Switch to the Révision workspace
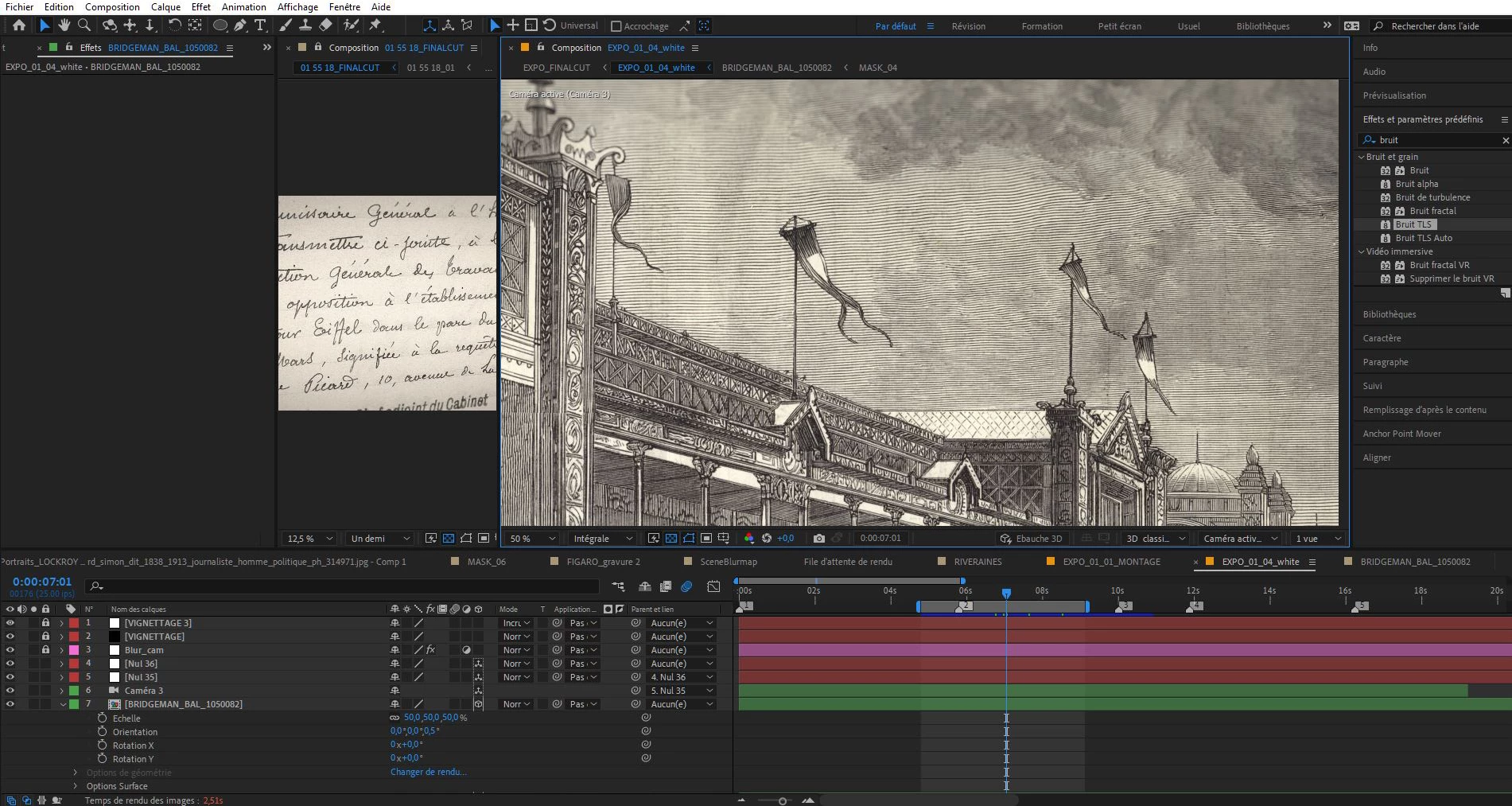 pyautogui.click(x=968, y=26)
